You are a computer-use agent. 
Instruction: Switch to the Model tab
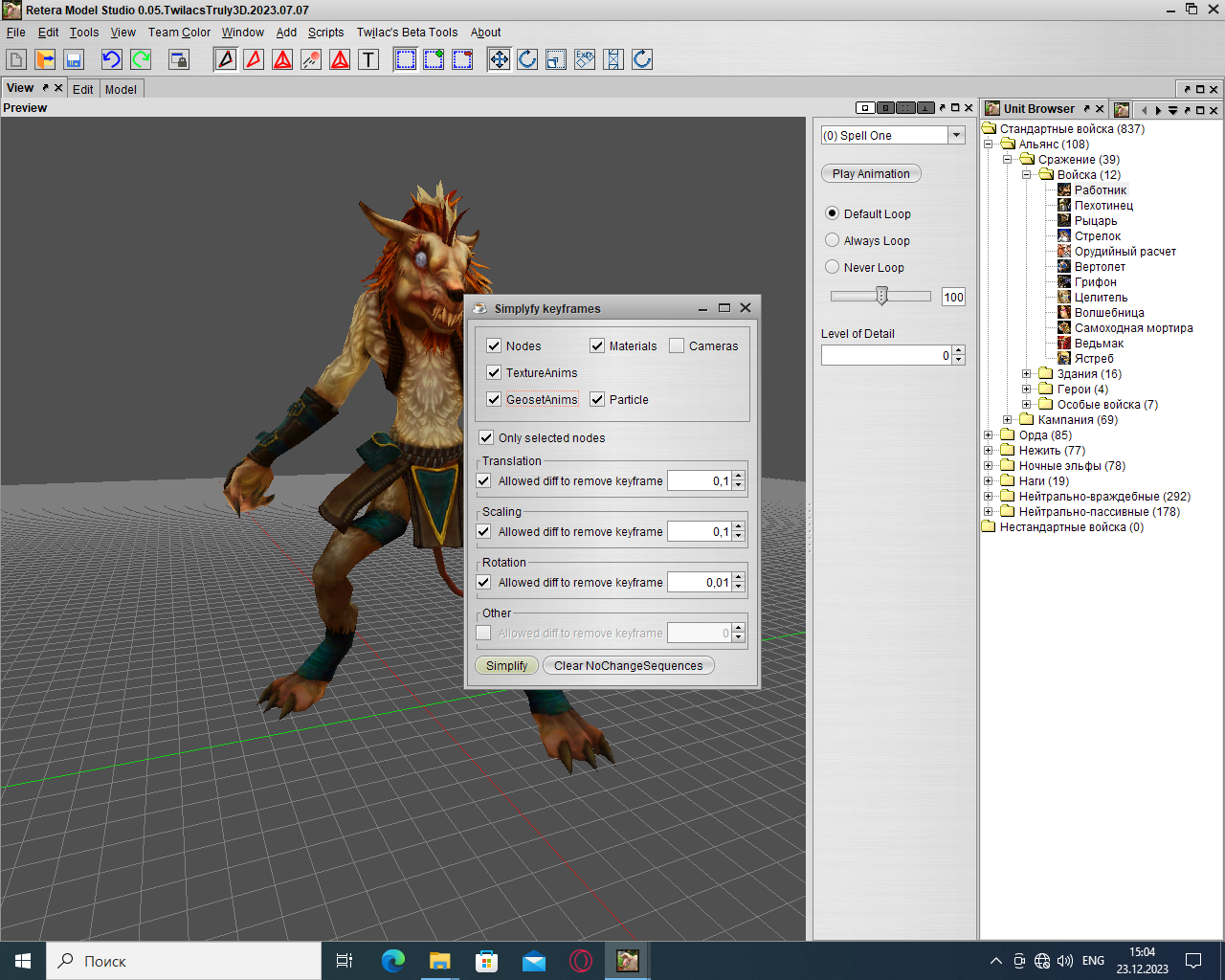(121, 89)
